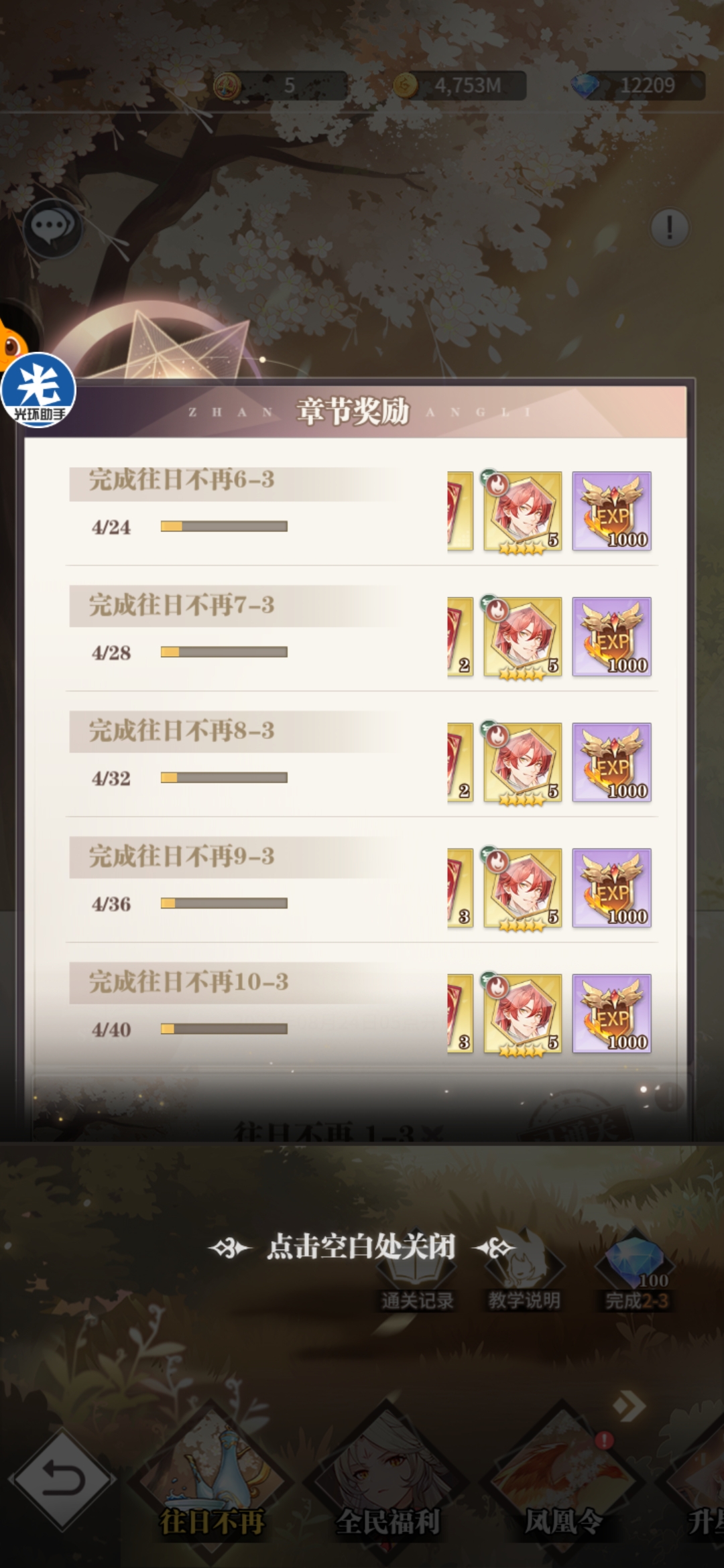Select the hero reward for 往日不再6-3
The width and height of the screenshot is (724, 1568).
tap(523, 511)
